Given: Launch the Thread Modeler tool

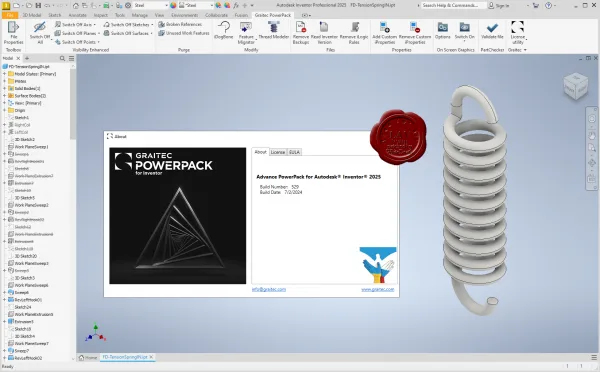Looking at the screenshot, I should pos(274,30).
